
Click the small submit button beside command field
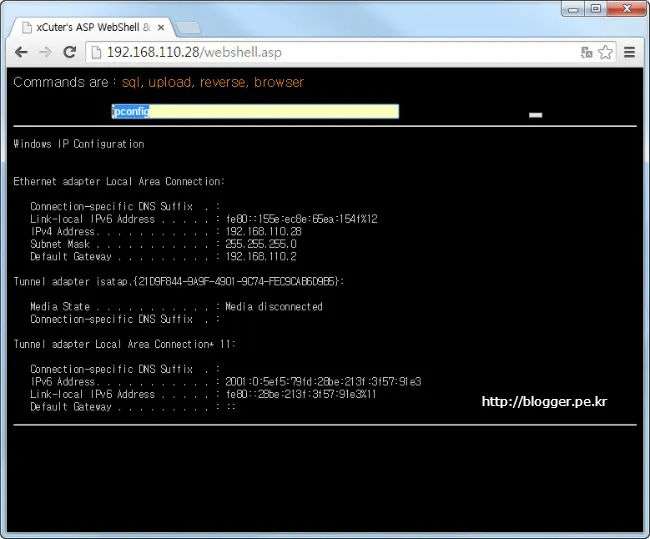pyautogui.click(x=535, y=115)
